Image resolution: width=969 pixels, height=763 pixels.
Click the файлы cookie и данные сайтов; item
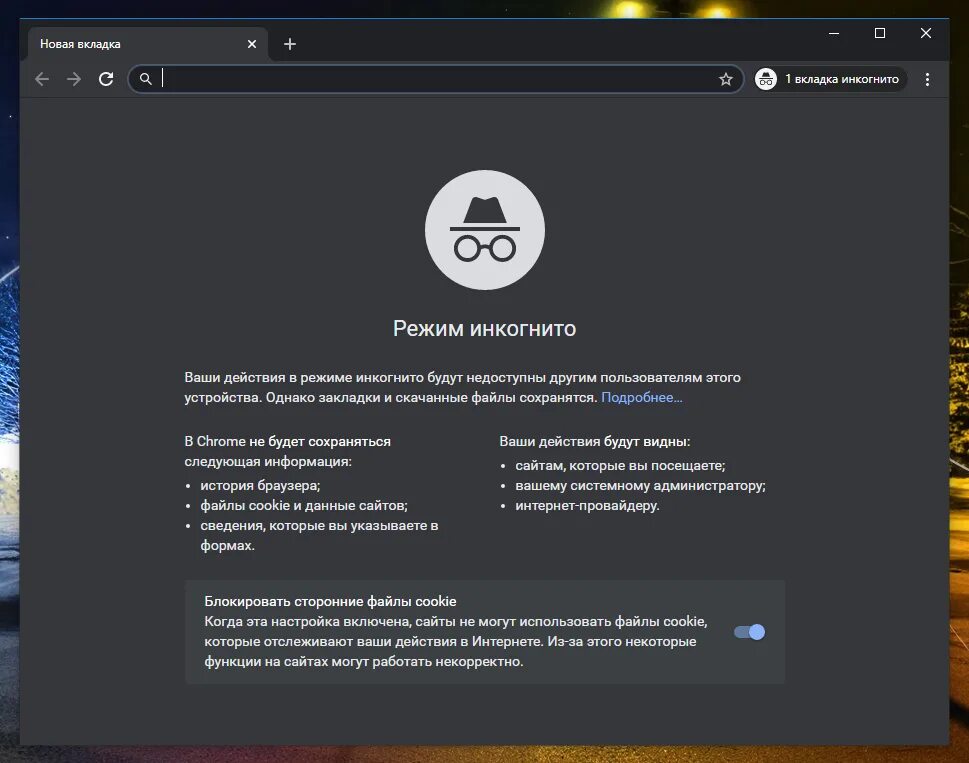coord(304,505)
